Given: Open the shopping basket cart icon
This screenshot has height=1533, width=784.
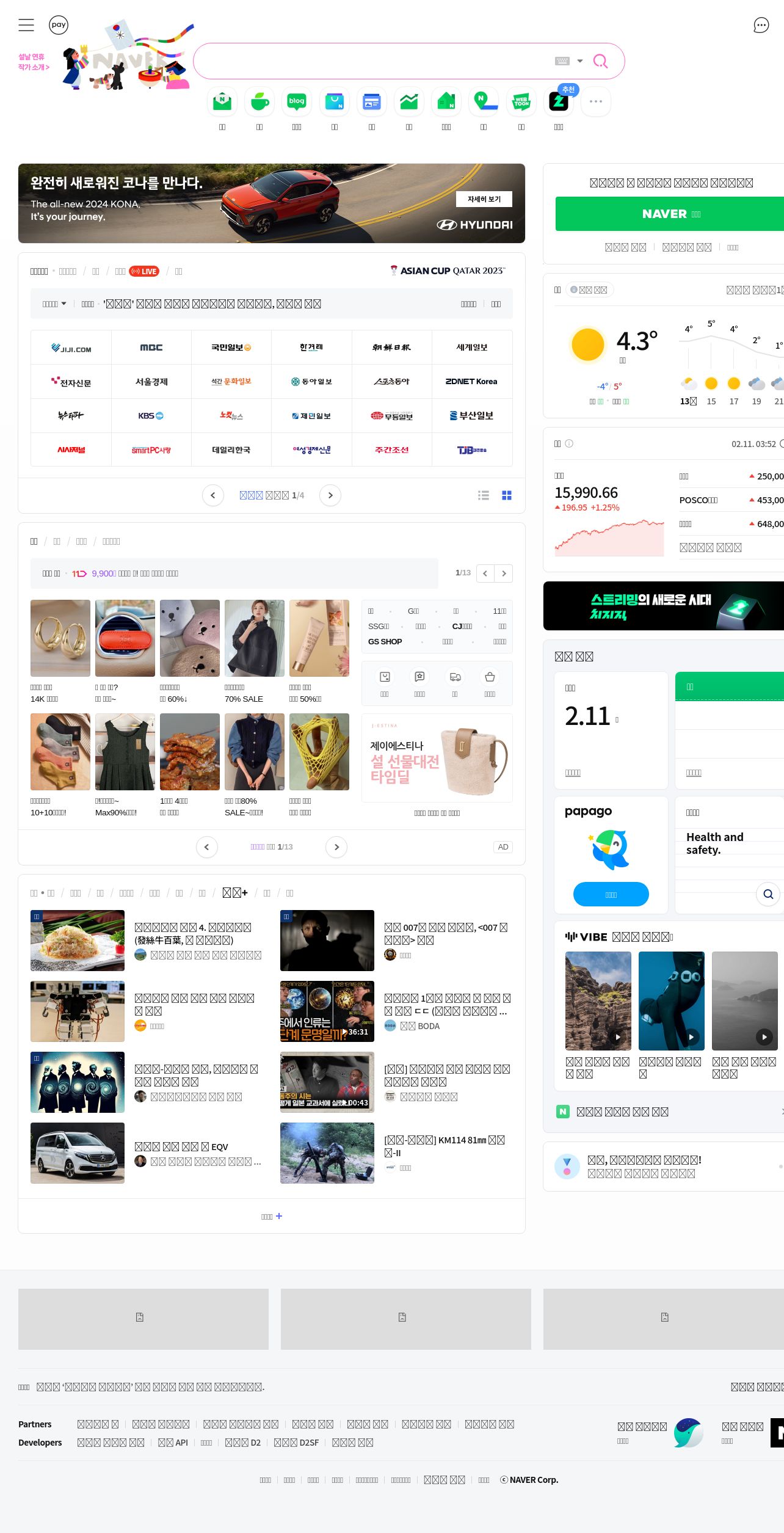Looking at the screenshot, I should 490,677.
